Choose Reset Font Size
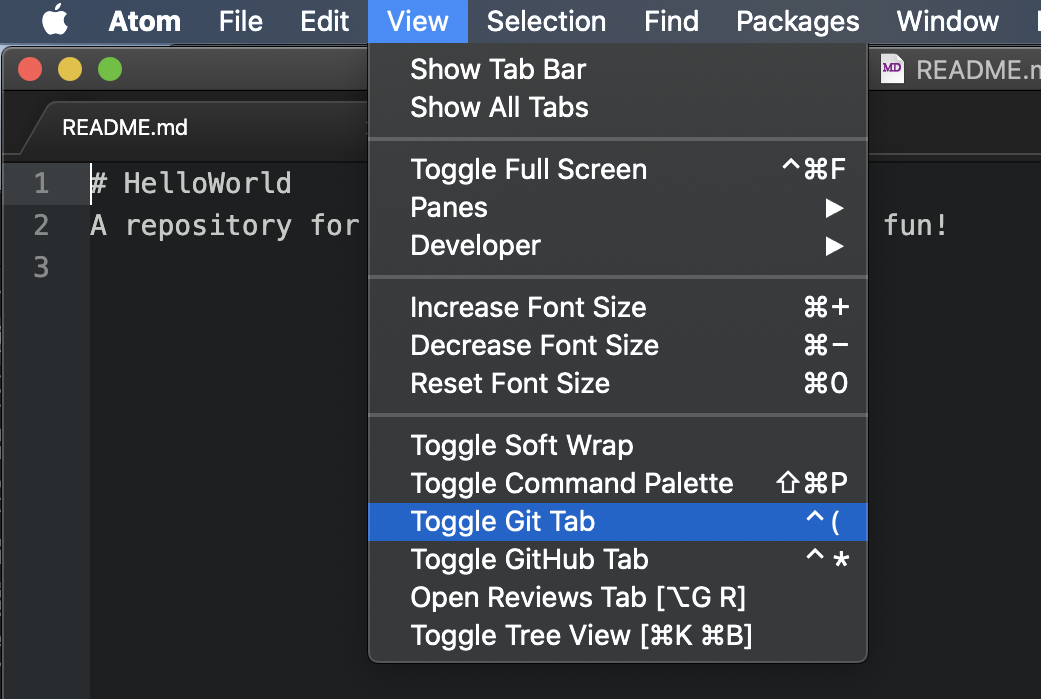 (x=509, y=384)
